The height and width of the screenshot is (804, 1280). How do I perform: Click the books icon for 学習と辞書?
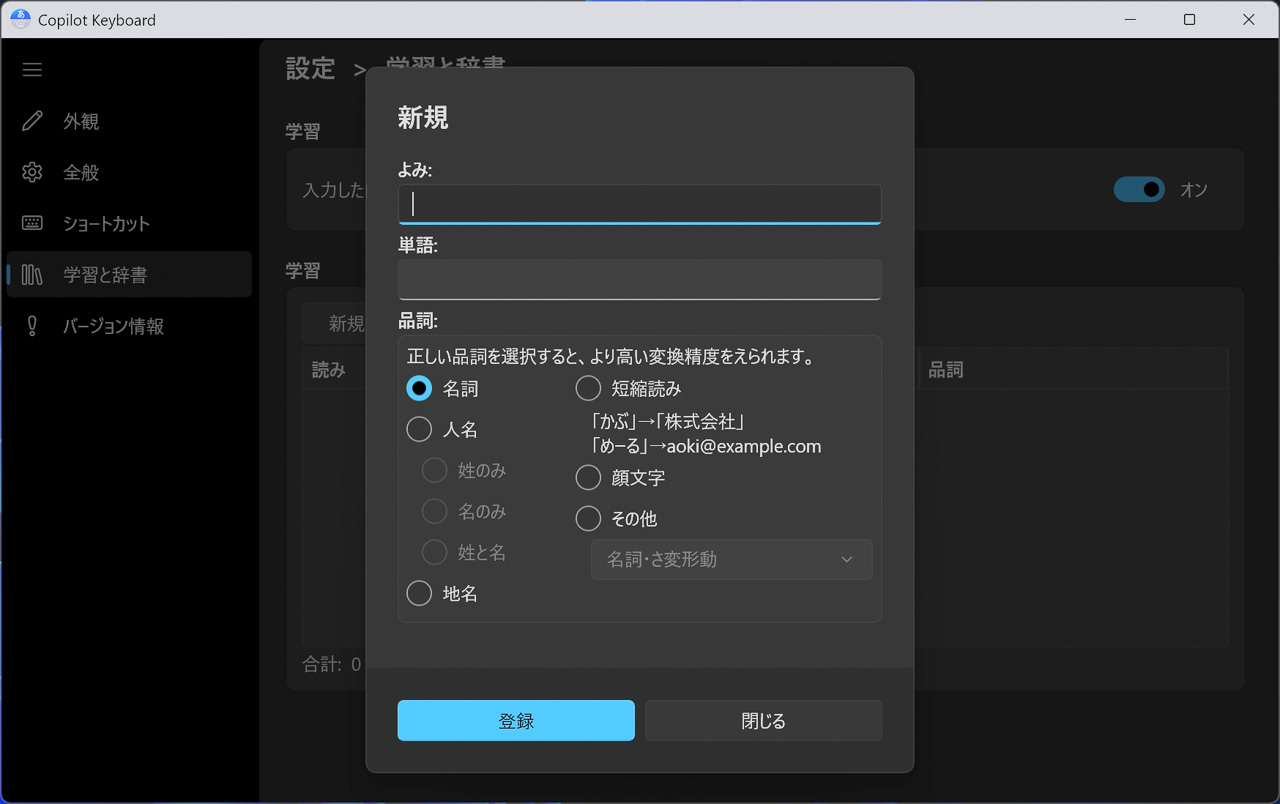(32, 275)
